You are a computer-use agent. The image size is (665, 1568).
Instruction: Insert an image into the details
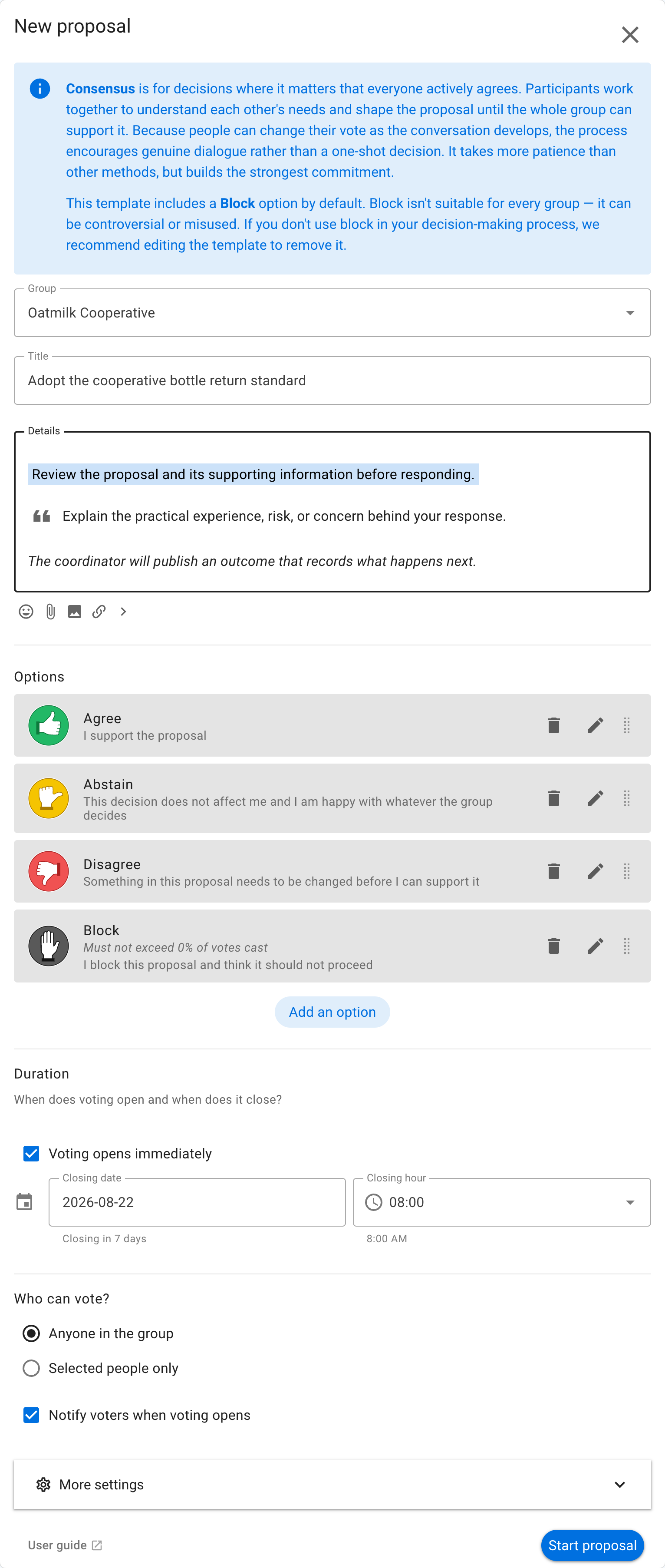(75, 611)
